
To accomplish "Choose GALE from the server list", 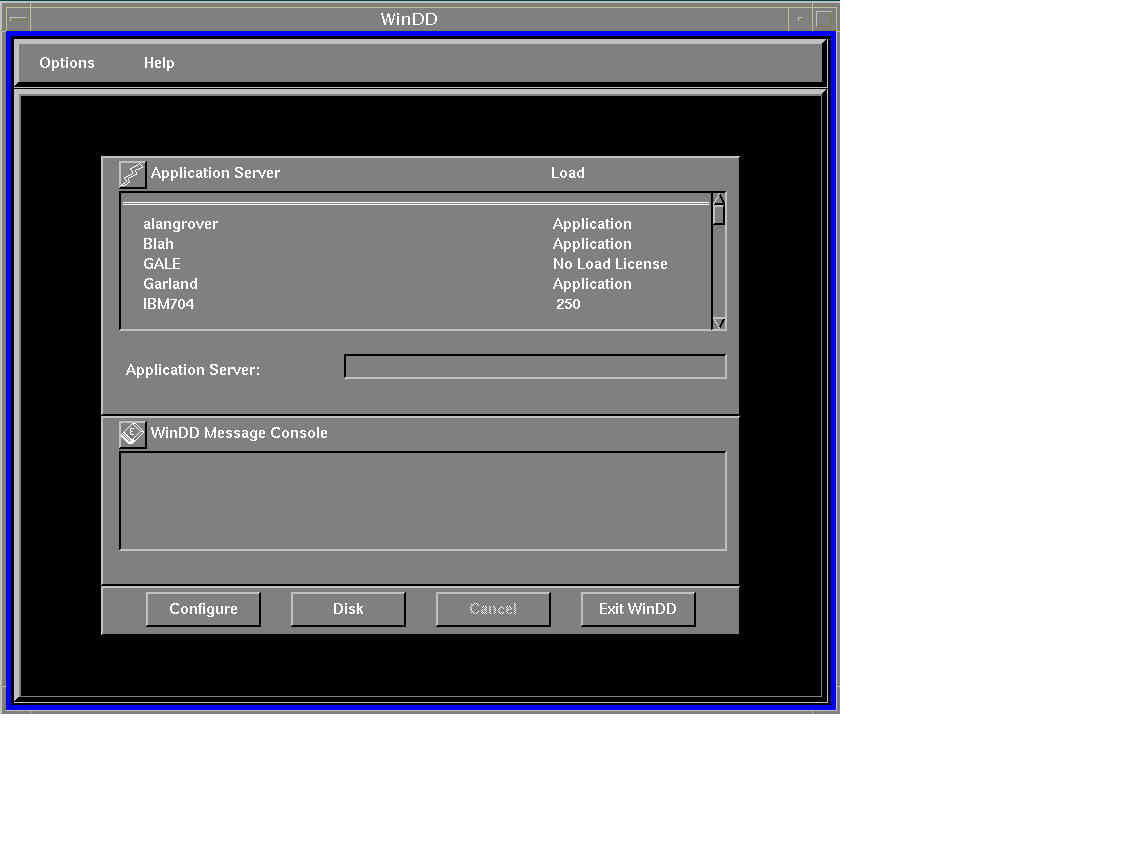I will tap(162, 264).
